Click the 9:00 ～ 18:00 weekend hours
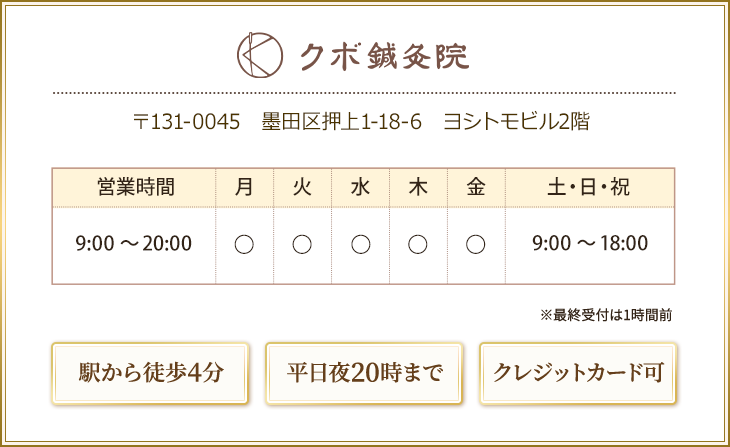730x447 pixels. click(590, 243)
